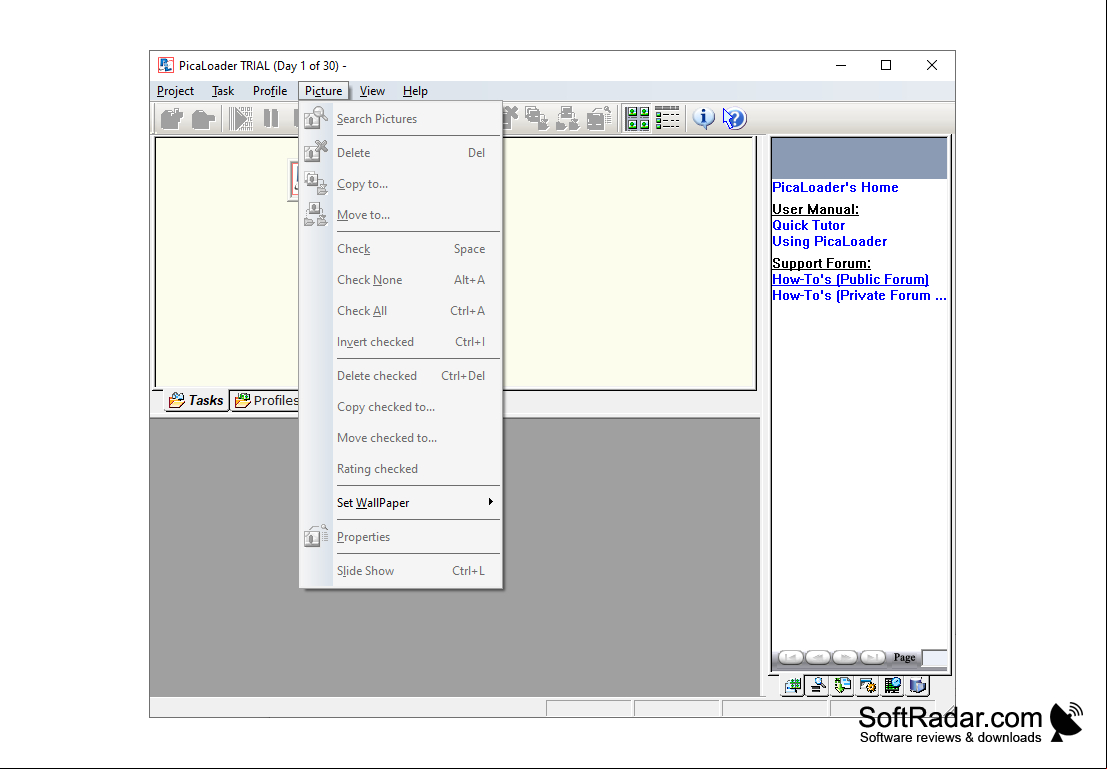Go to next page navigation button
This screenshot has width=1107, height=769.
pyautogui.click(x=845, y=657)
